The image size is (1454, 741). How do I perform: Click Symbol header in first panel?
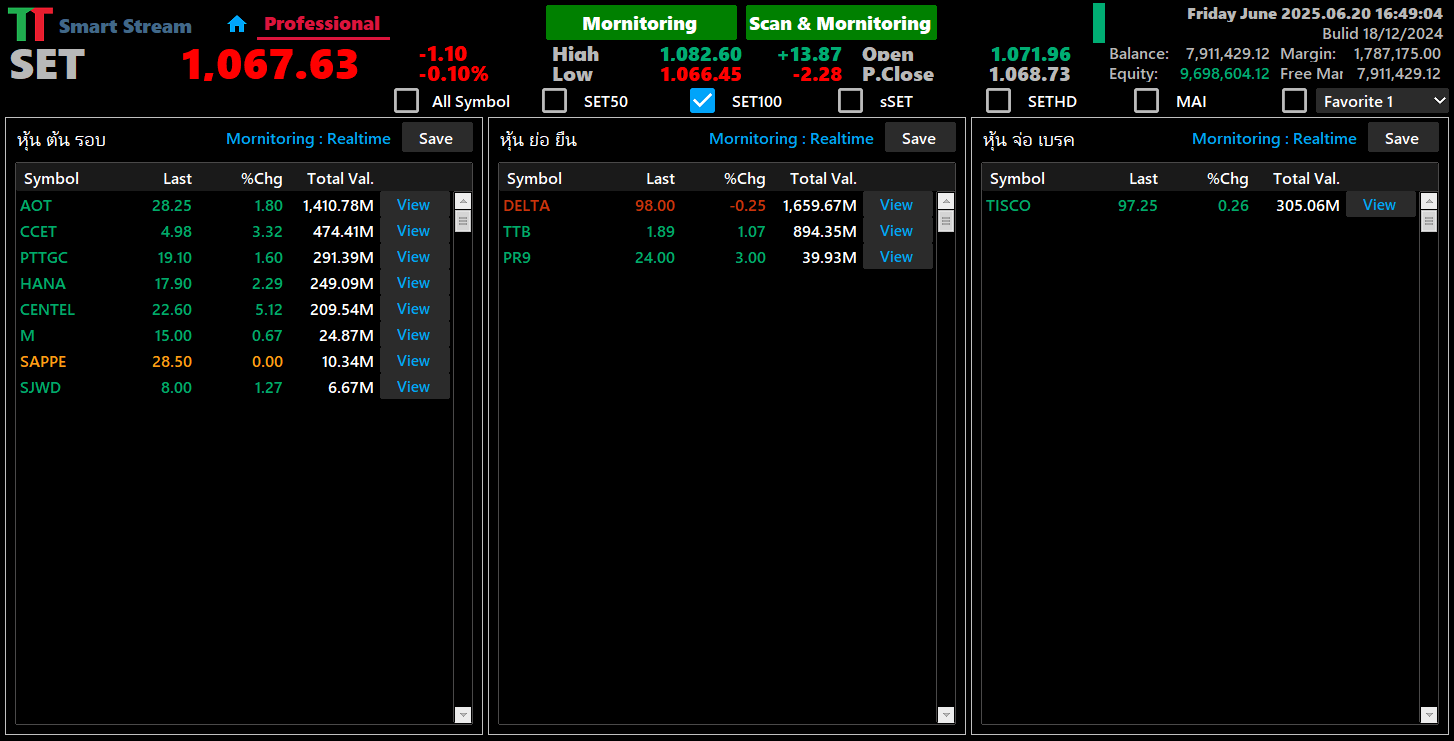click(51, 179)
